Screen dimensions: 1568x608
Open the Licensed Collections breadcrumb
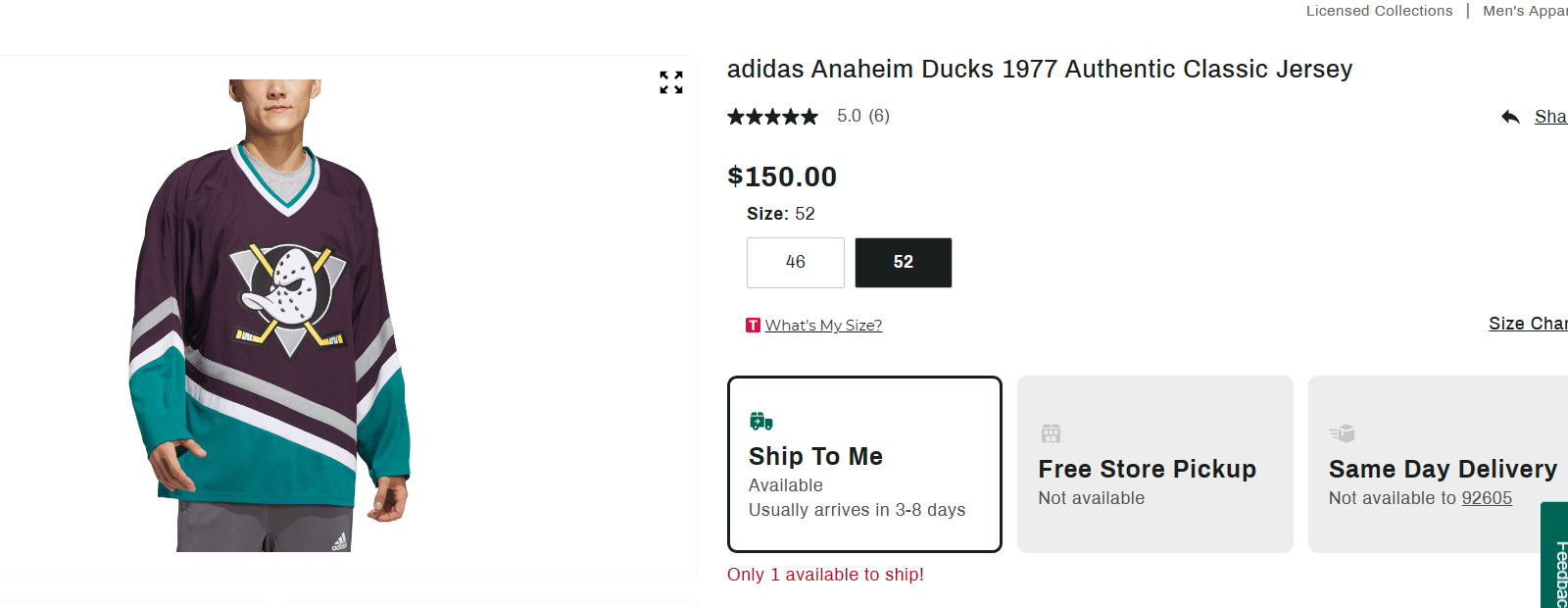[1379, 11]
